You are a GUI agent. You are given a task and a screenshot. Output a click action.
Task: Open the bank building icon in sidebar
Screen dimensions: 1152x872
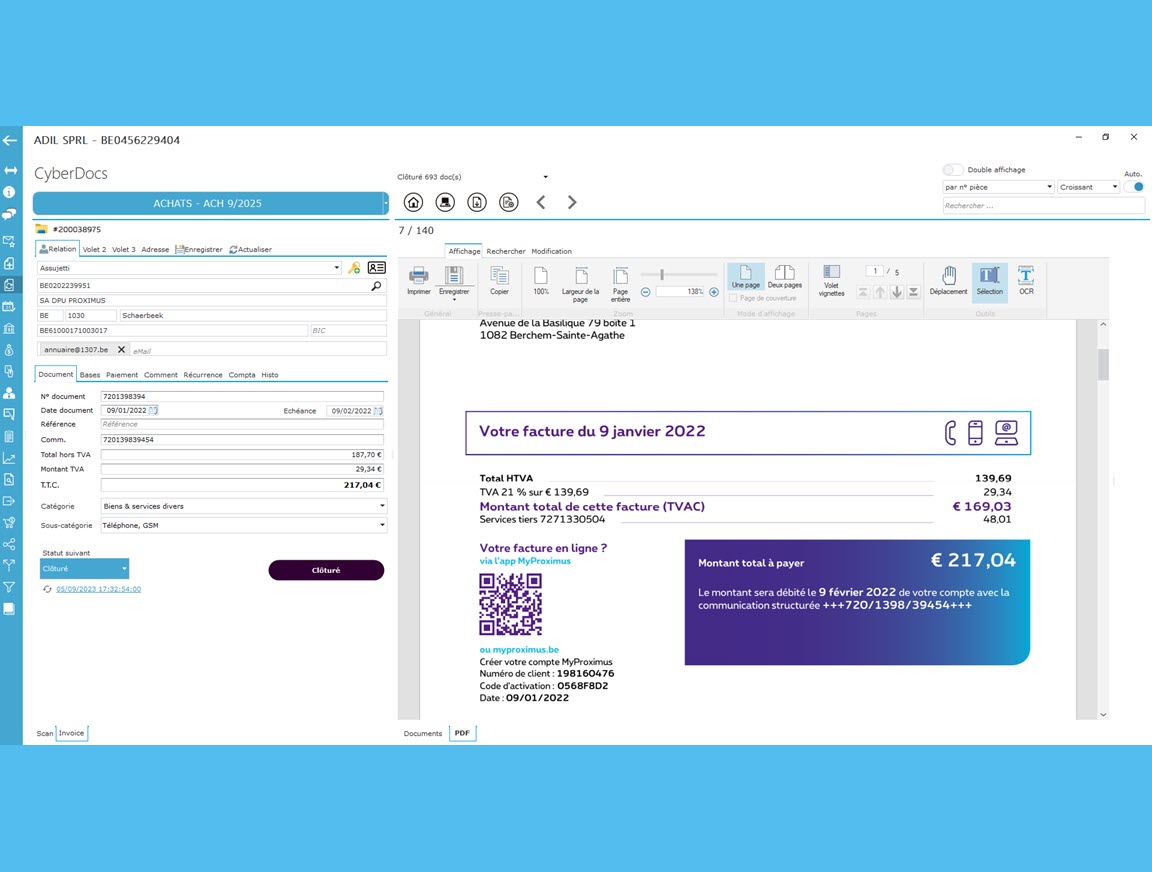click(10, 328)
